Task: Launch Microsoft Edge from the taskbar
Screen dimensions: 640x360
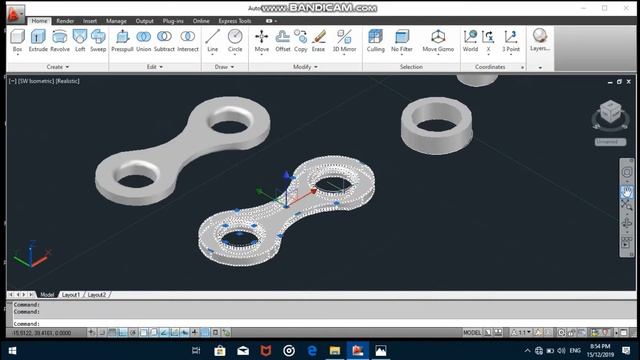Action: point(312,351)
